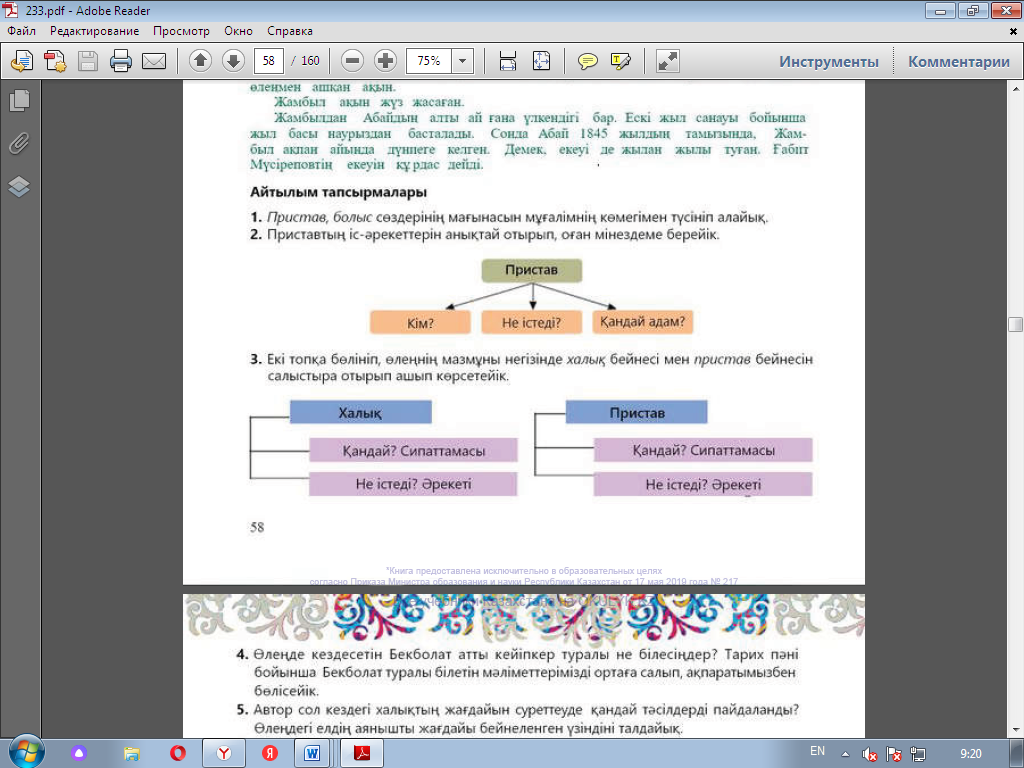
Task: Click the page number field showing 58
Action: [268, 61]
